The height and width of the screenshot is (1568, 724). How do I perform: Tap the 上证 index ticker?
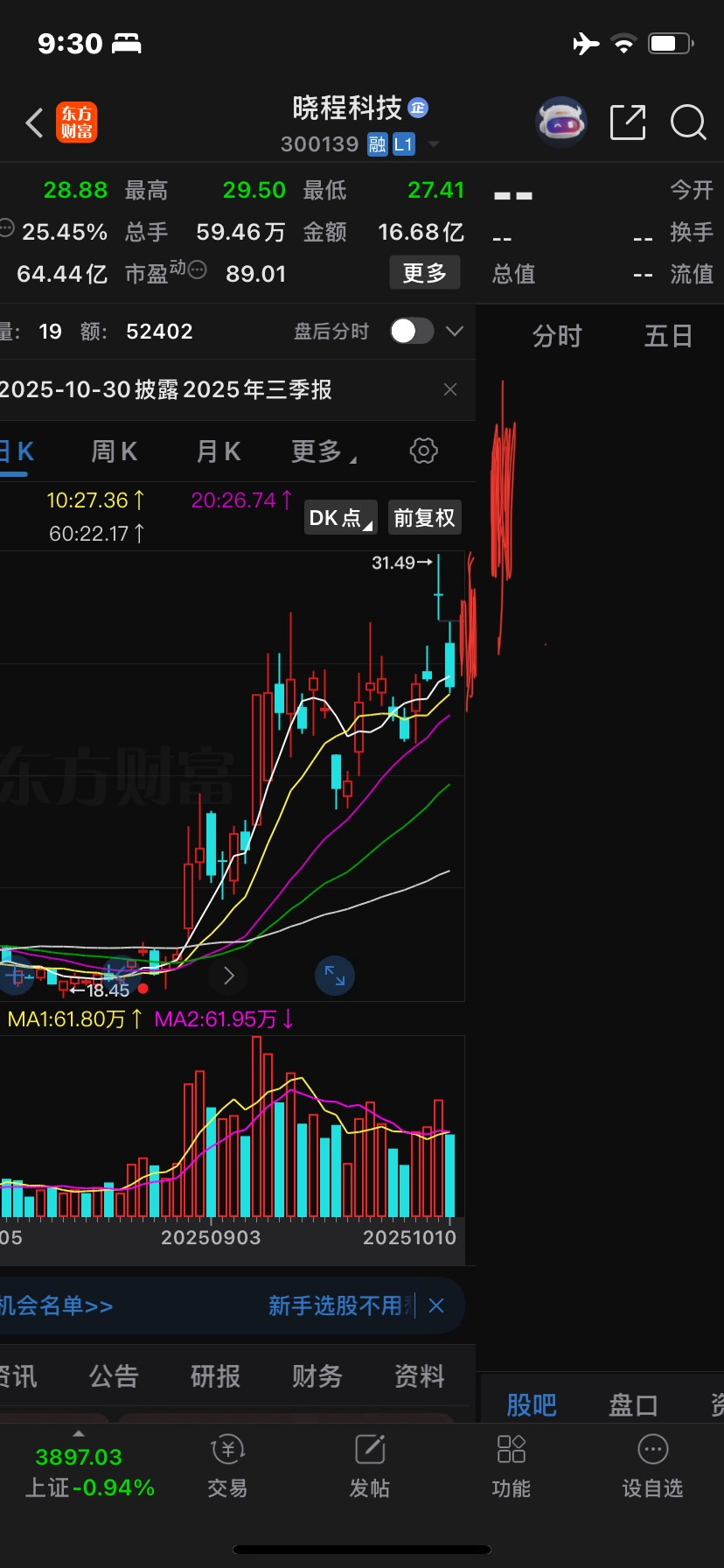point(89,1473)
